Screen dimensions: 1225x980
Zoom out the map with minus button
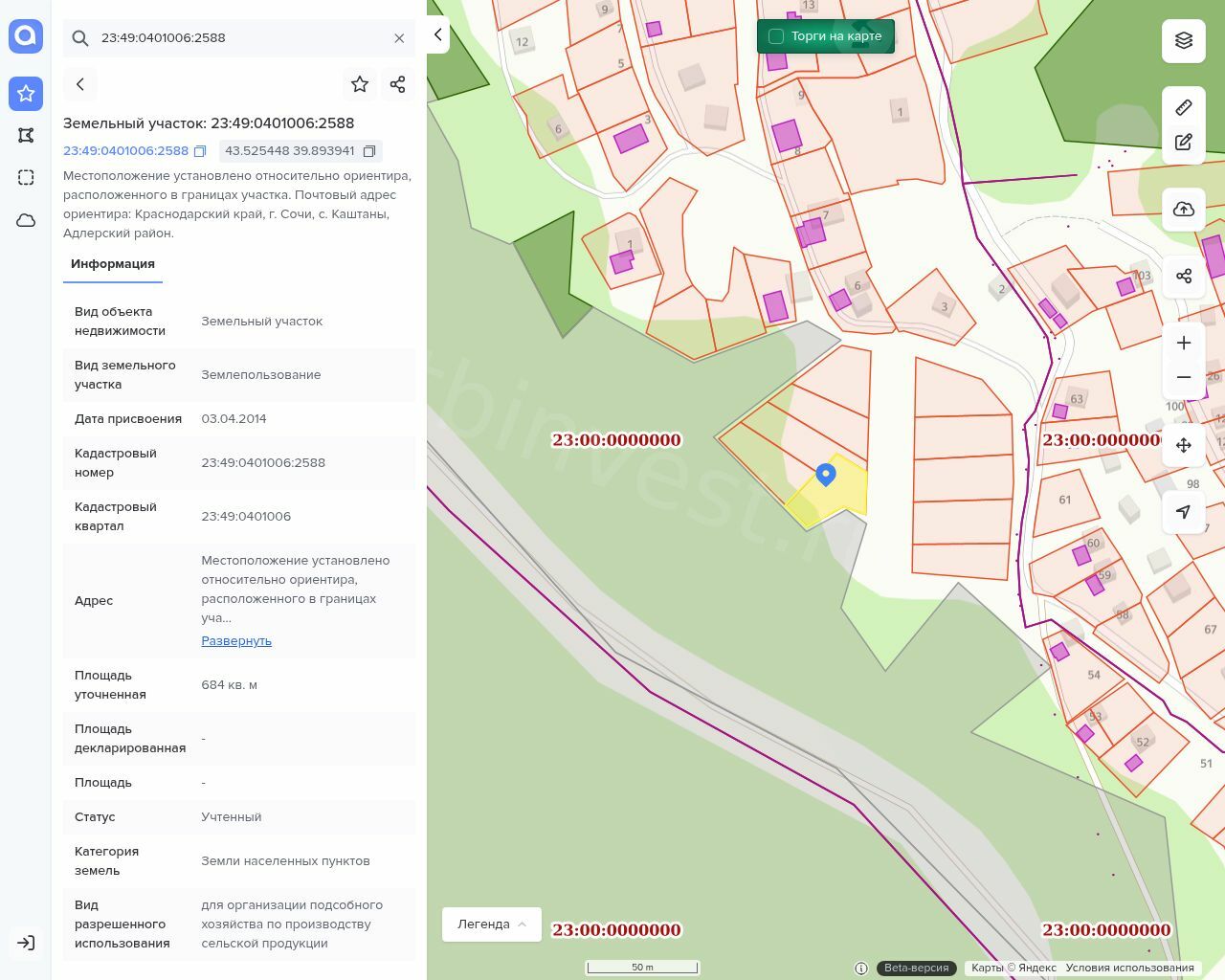1184,377
